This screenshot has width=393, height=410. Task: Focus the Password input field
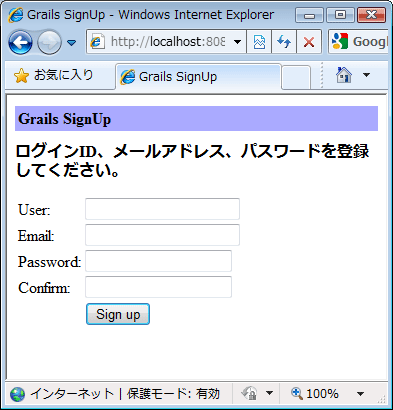click(x=158, y=261)
